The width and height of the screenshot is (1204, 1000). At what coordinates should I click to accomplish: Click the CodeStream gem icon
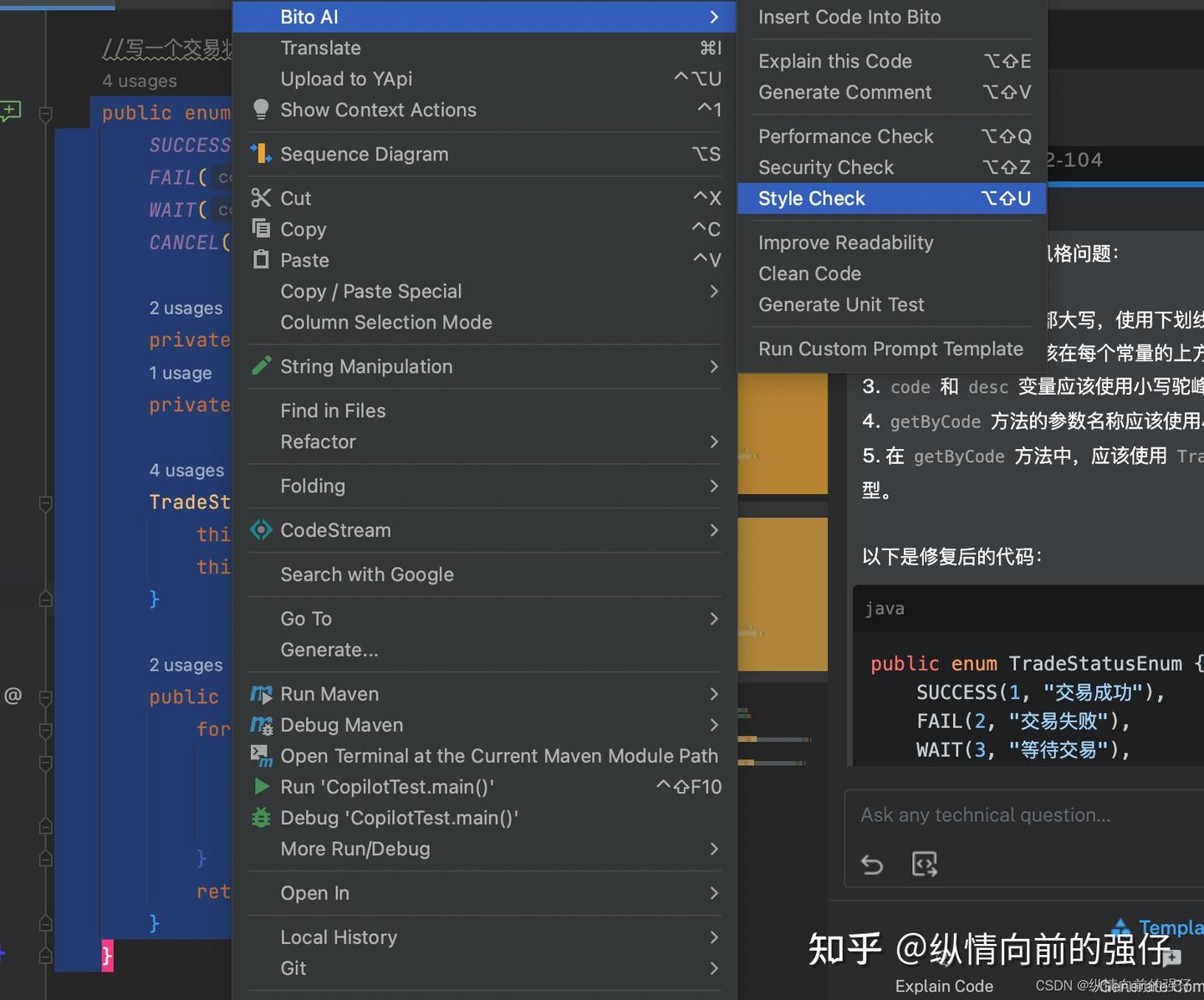260,530
